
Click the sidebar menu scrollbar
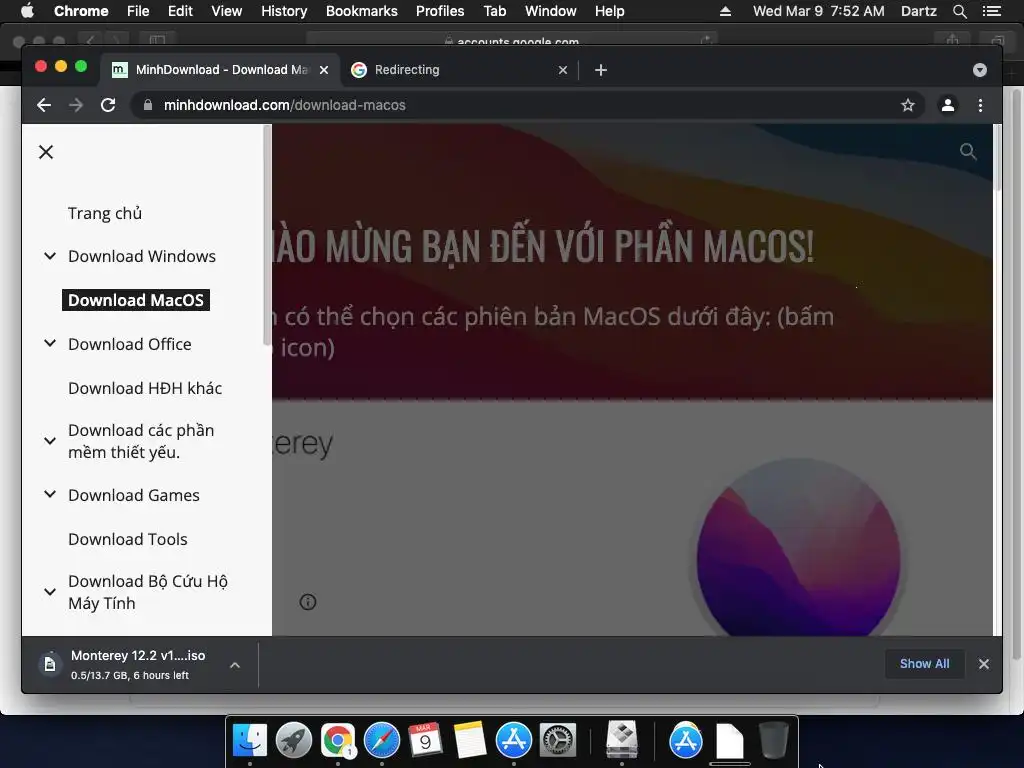(267, 235)
